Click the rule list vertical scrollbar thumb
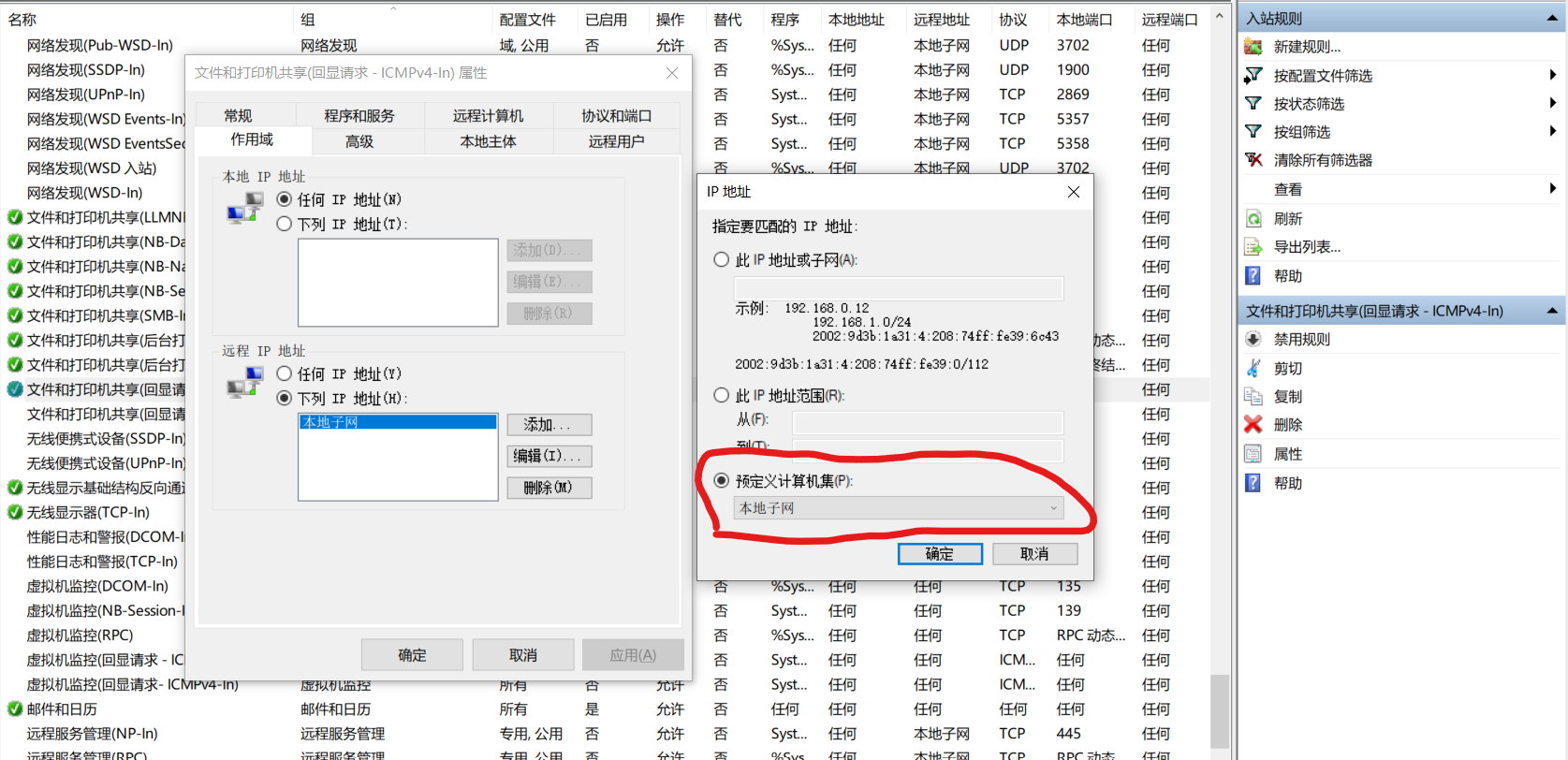This screenshot has height=760, width=1568. 1219,709
